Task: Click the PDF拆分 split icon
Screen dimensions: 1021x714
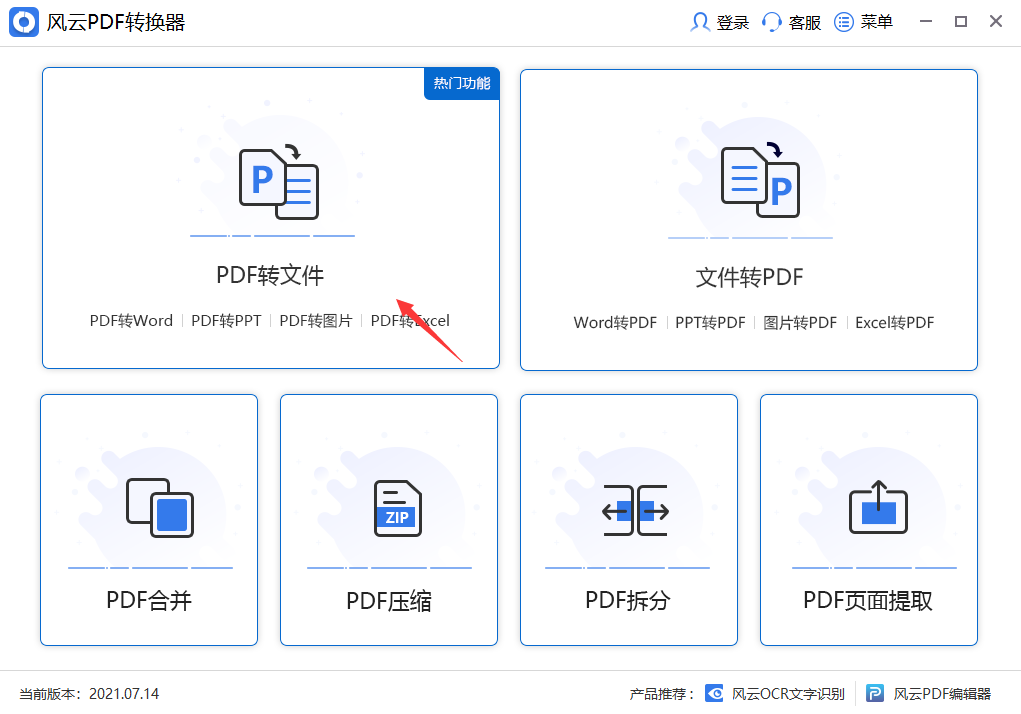Action: pos(636,510)
